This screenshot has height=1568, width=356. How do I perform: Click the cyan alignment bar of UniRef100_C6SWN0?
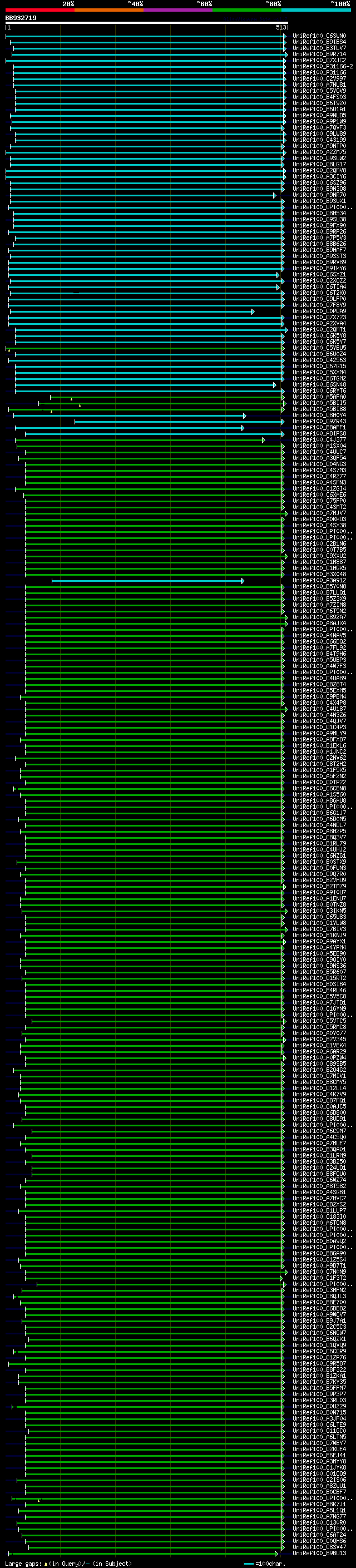(x=146, y=36)
